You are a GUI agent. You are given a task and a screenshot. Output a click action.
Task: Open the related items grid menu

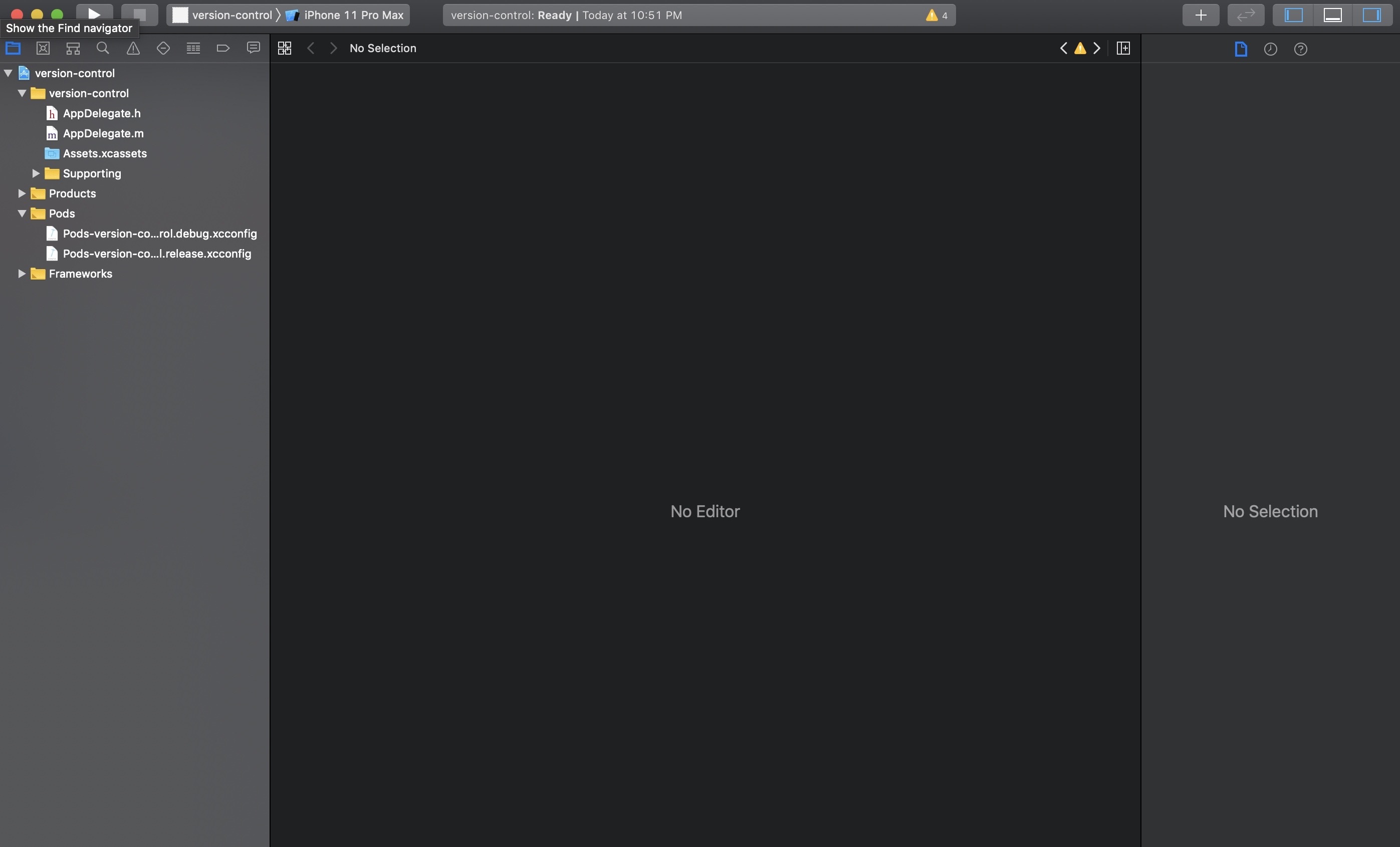tap(285, 48)
